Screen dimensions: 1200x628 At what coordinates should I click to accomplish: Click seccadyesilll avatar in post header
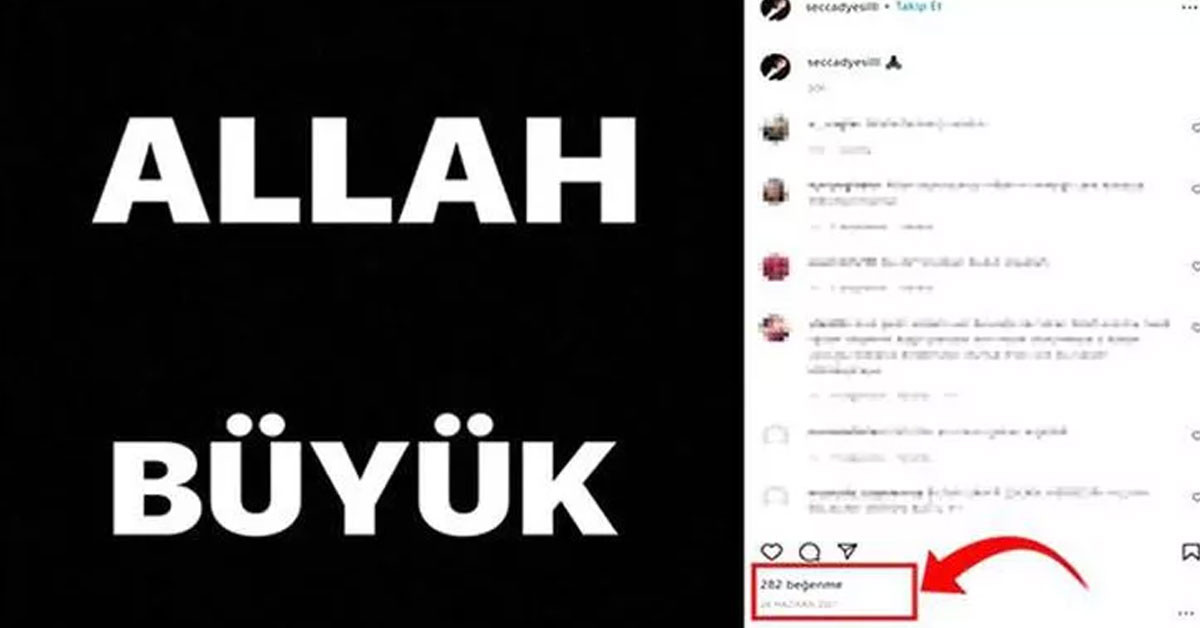click(774, 8)
